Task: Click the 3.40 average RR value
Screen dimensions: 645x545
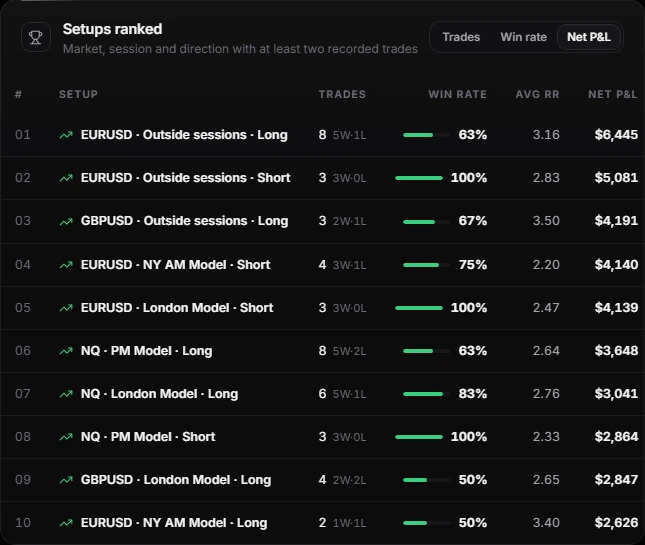Action: [x=546, y=523]
